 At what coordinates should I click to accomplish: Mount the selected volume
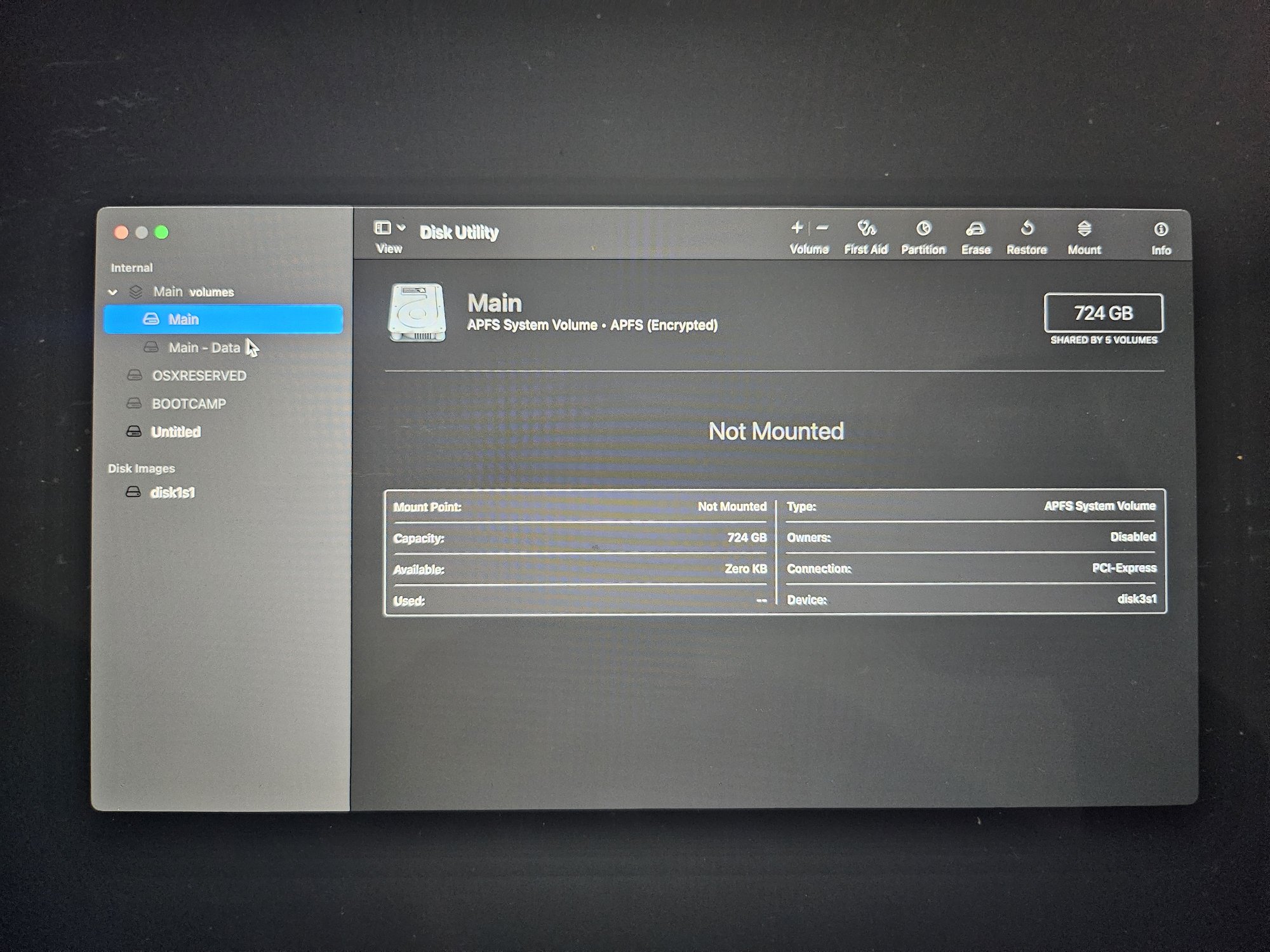pos(1084,229)
